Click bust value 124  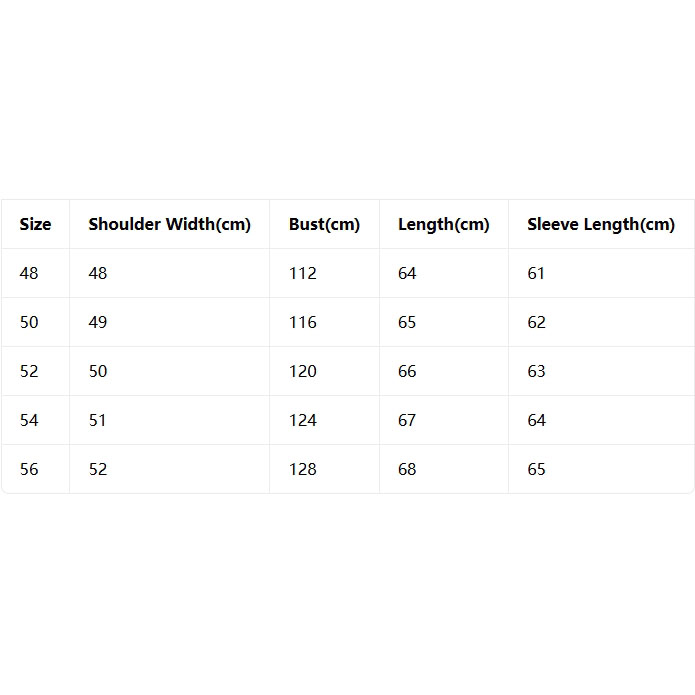(x=303, y=420)
